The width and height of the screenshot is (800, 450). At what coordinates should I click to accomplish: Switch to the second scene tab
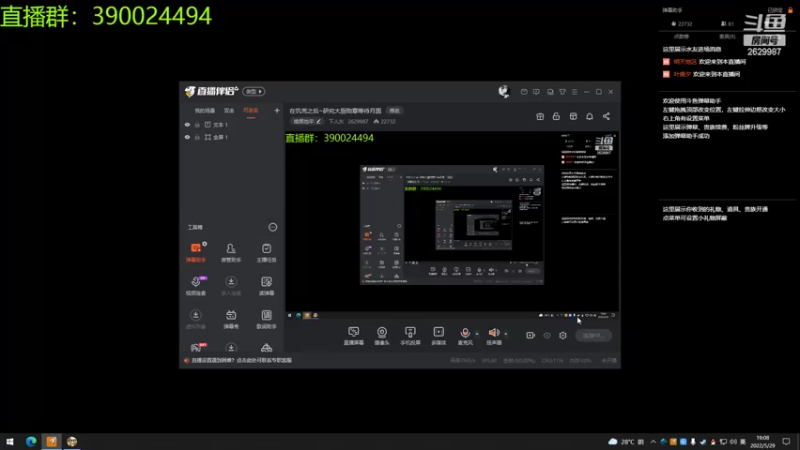(229, 111)
